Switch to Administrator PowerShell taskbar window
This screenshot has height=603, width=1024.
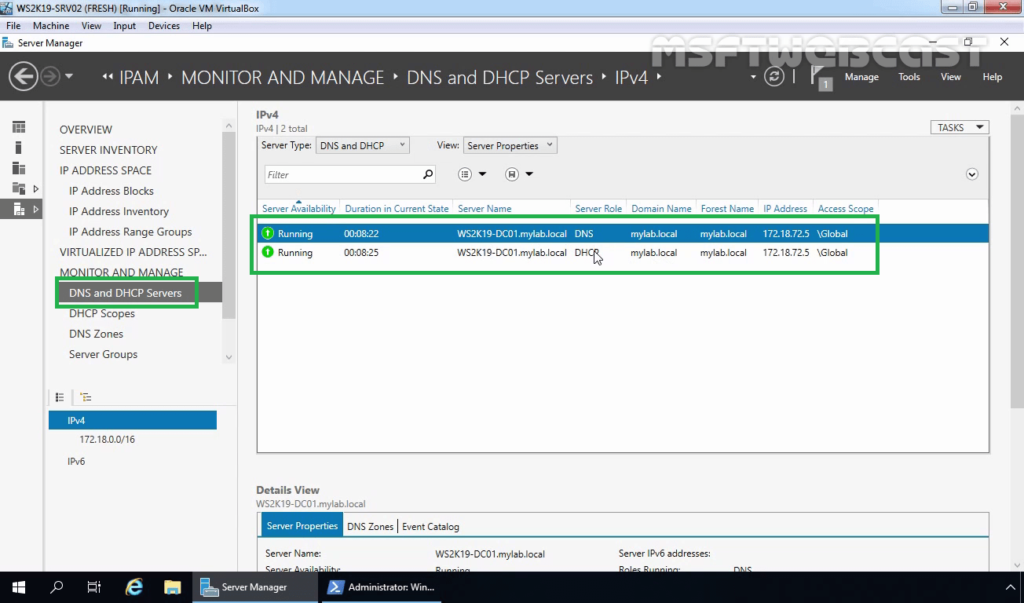click(381, 587)
